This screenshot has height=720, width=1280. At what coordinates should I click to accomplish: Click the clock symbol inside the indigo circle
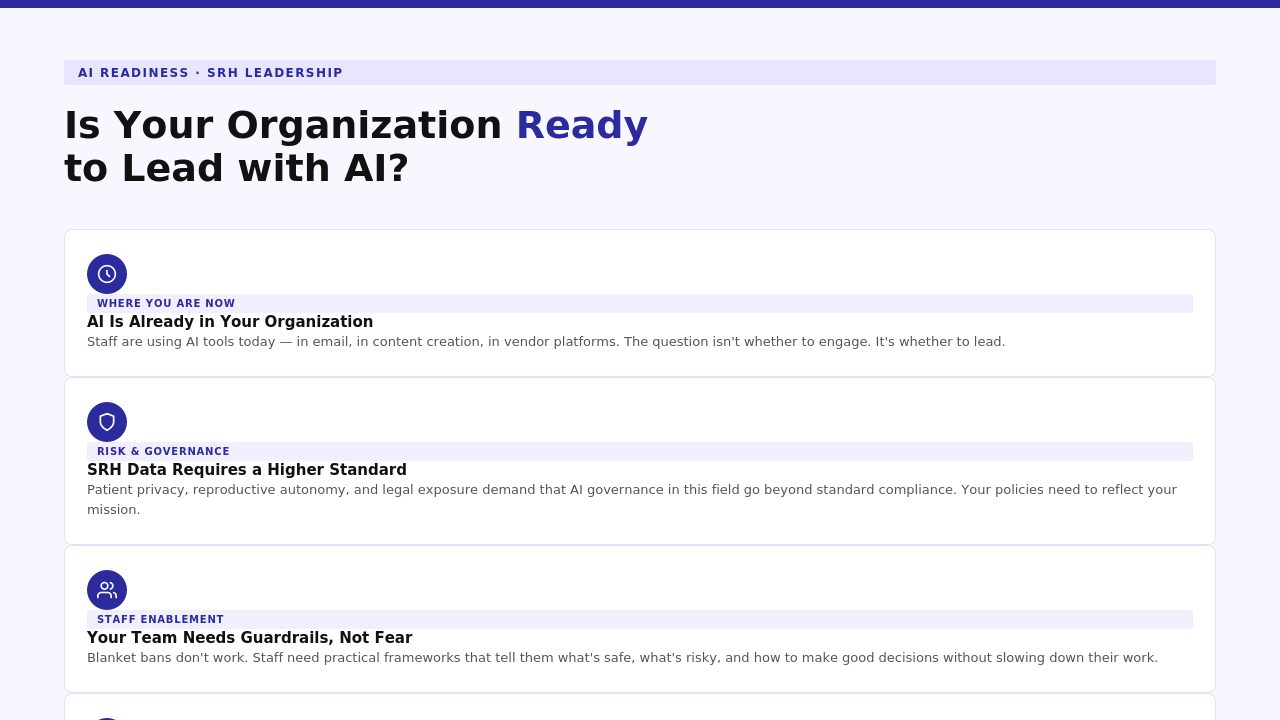107,274
